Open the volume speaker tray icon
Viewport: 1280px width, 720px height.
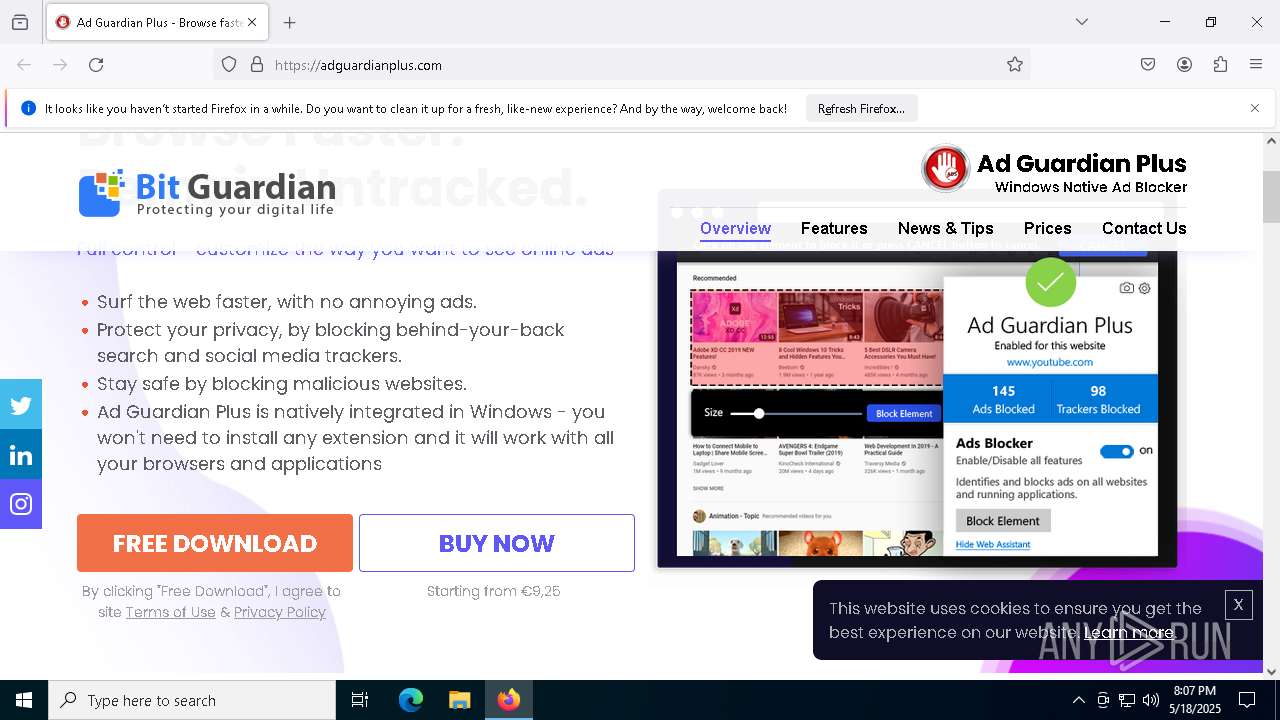pos(1151,700)
